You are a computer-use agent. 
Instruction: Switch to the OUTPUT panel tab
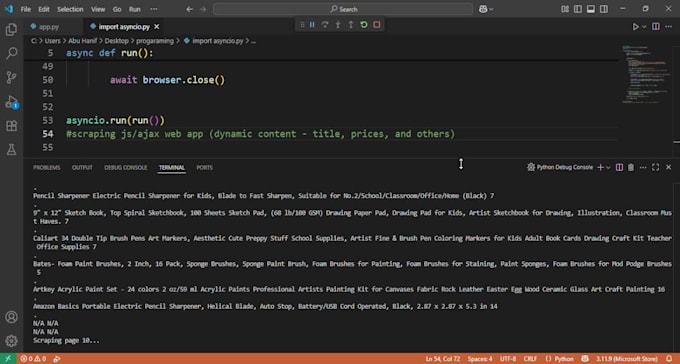[82, 167]
